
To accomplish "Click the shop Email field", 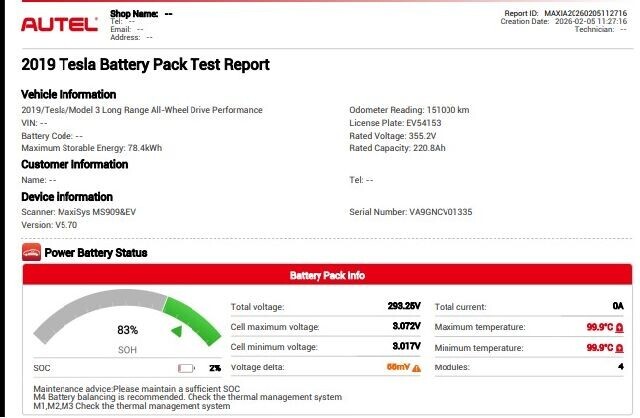I will [127, 29].
